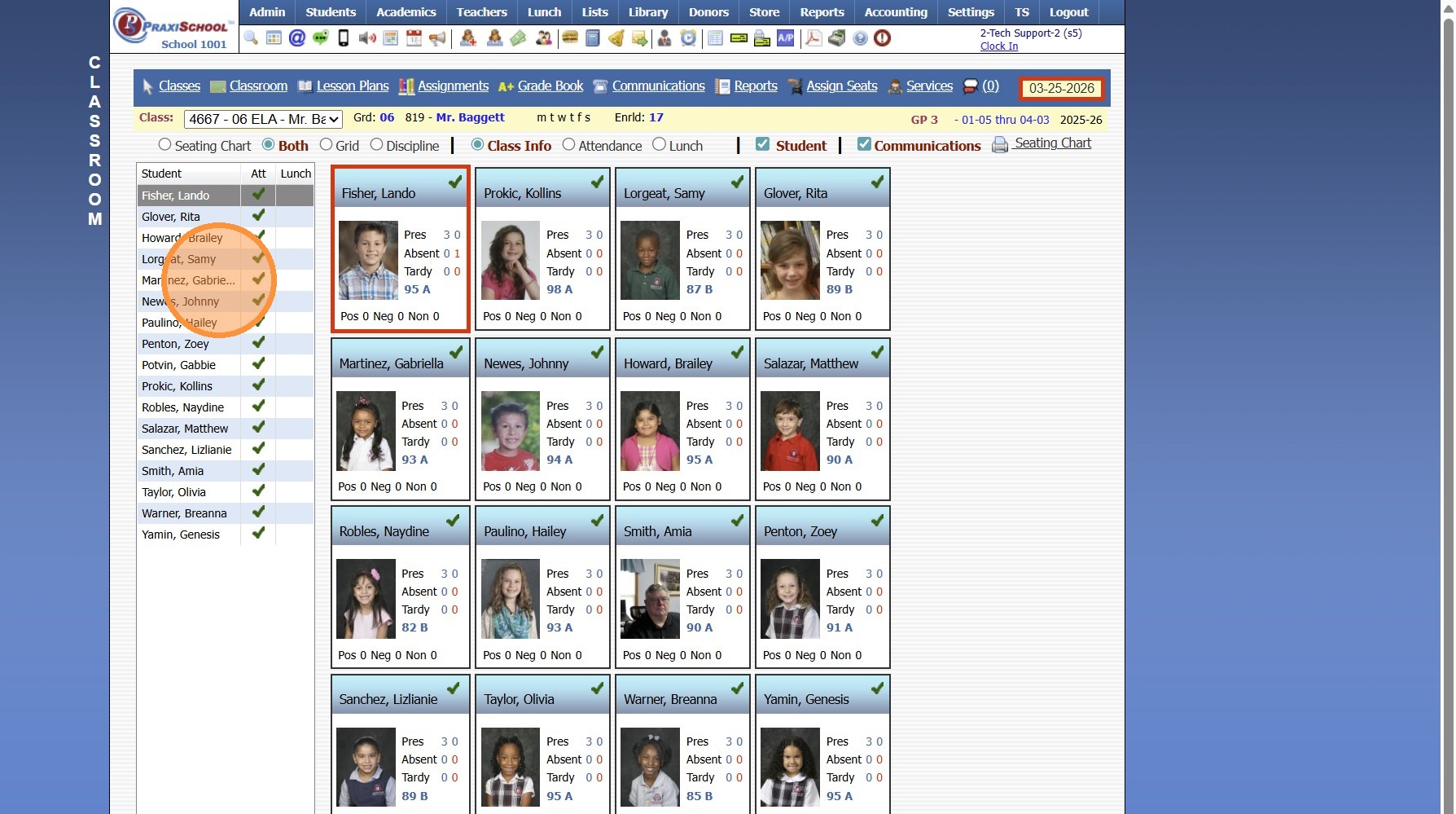Click the Logout menu item
Viewport: 1456px width, 814px height.
coord(1069,12)
